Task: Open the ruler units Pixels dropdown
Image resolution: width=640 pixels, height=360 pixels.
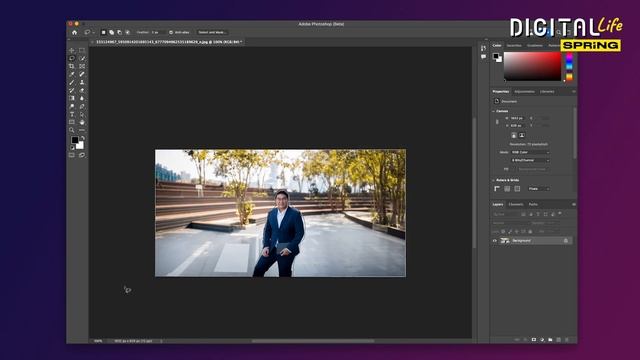Action: pyautogui.click(x=539, y=189)
